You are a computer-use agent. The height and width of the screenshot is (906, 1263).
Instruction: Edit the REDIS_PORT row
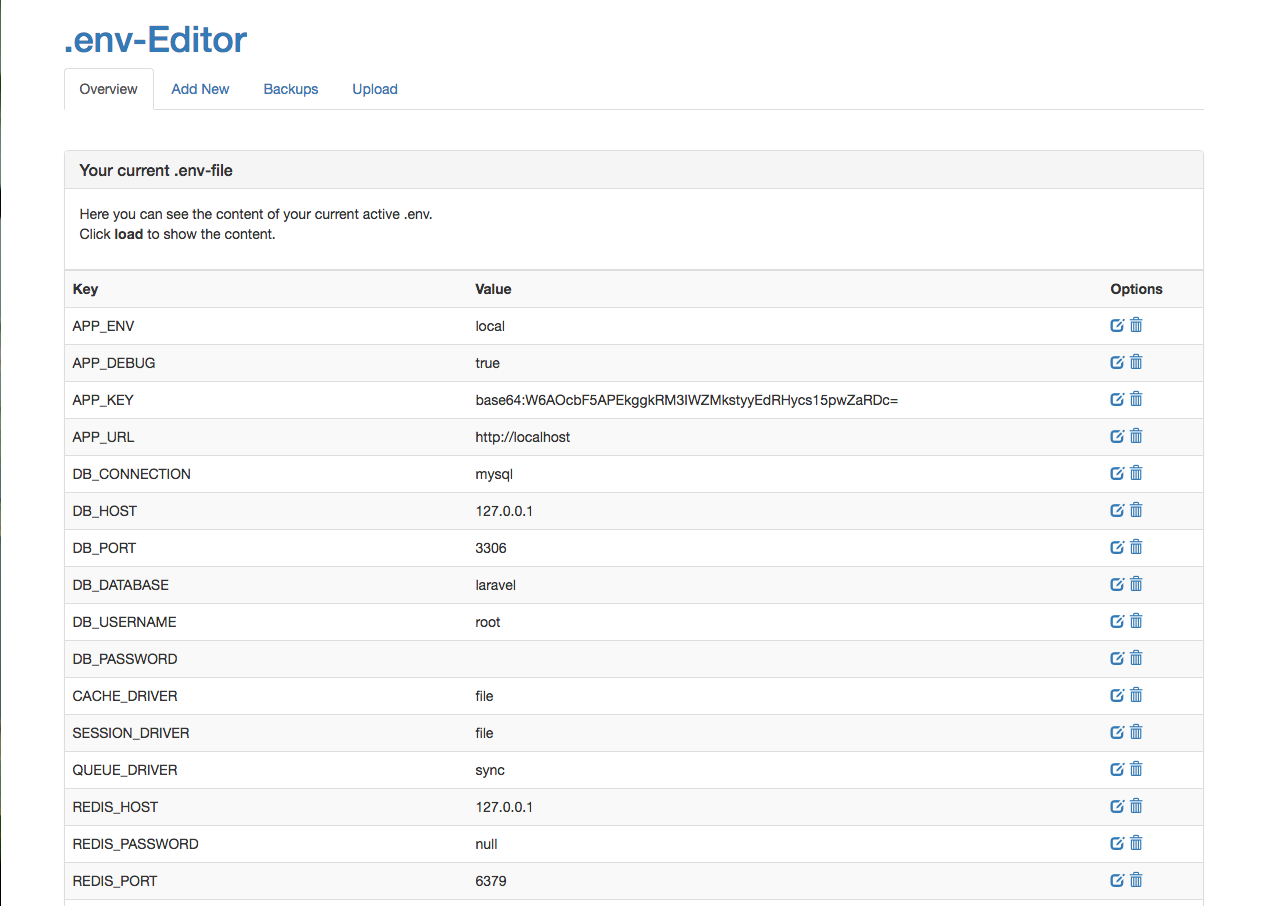1117,880
